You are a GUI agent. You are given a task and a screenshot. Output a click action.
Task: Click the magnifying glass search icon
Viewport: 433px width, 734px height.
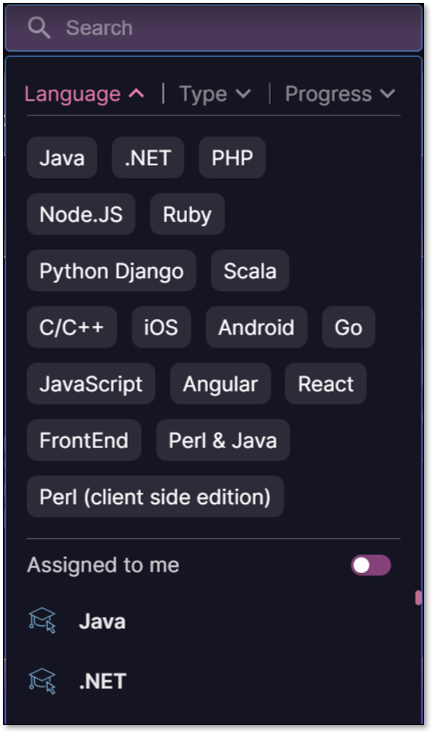39,28
